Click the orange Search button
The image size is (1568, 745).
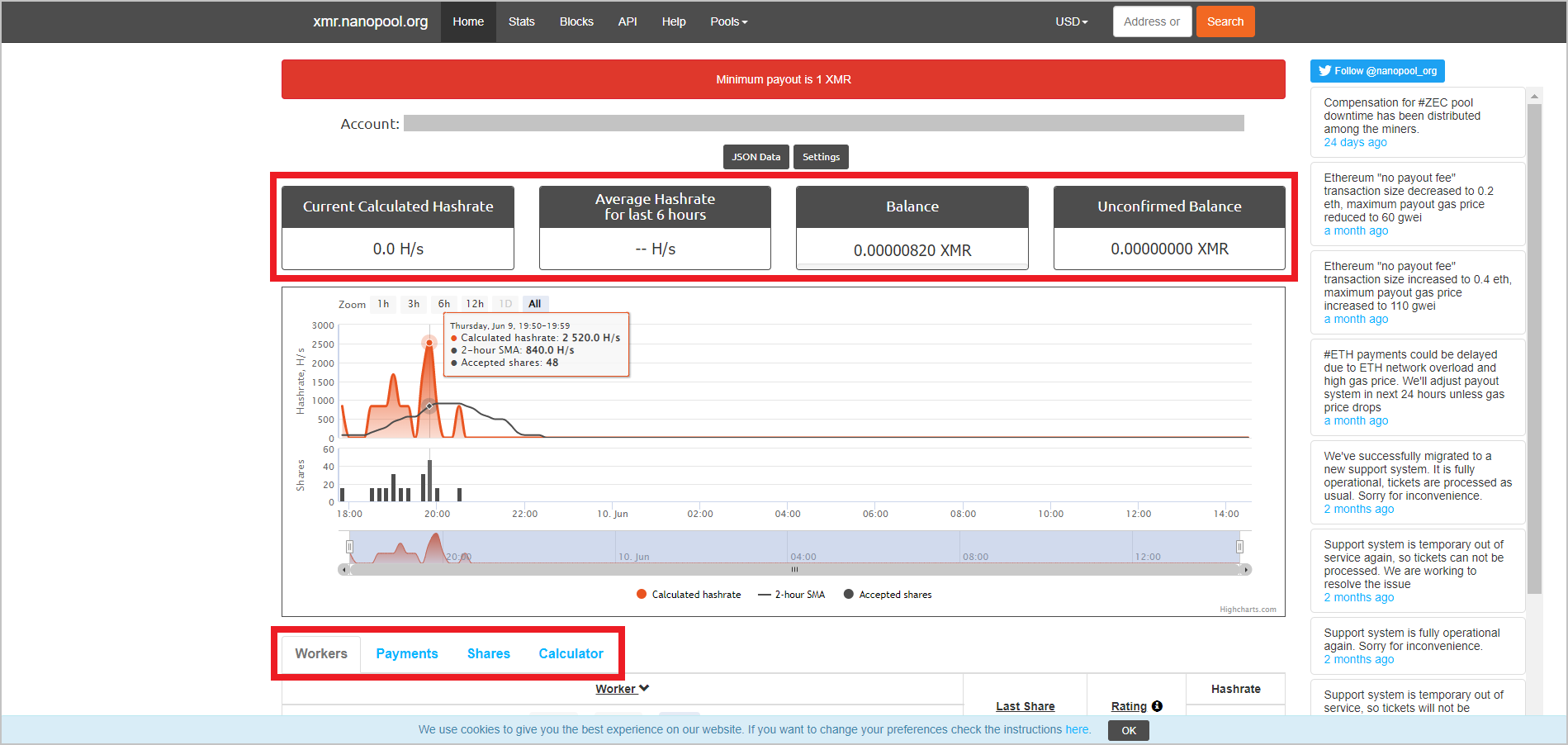pos(1225,21)
